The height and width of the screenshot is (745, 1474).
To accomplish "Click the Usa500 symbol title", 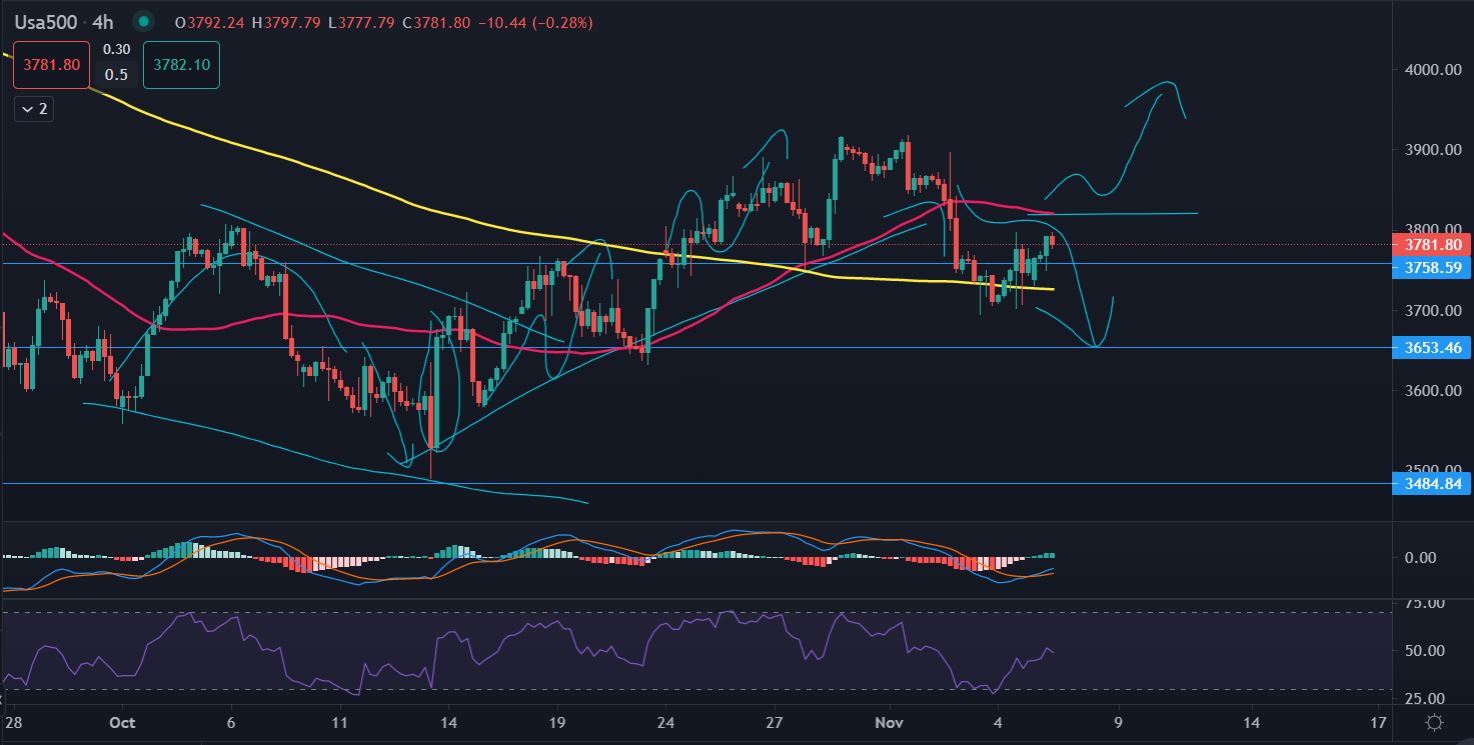I will click(x=48, y=21).
